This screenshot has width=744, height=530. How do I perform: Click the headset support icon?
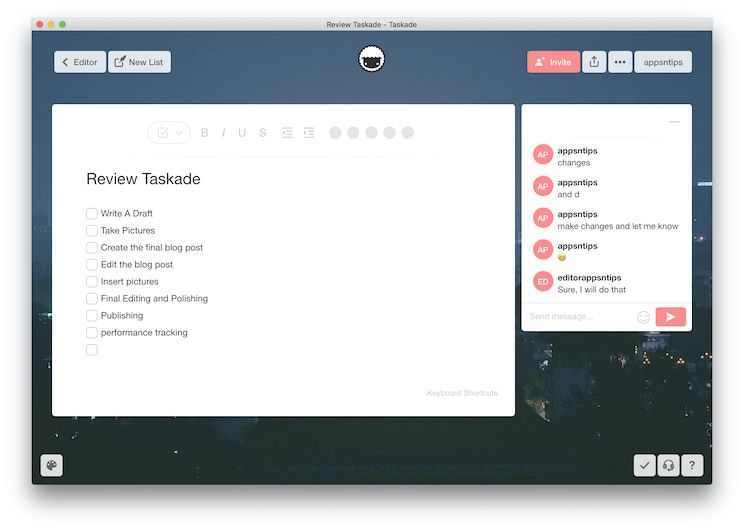(x=668, y=465)
